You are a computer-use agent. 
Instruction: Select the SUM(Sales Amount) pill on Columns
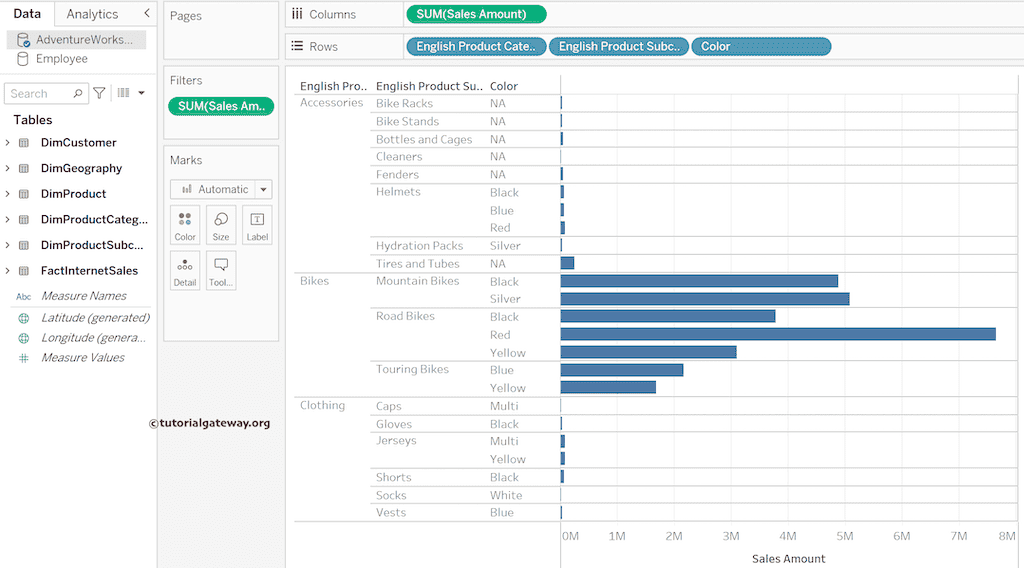tap(476, 14)
